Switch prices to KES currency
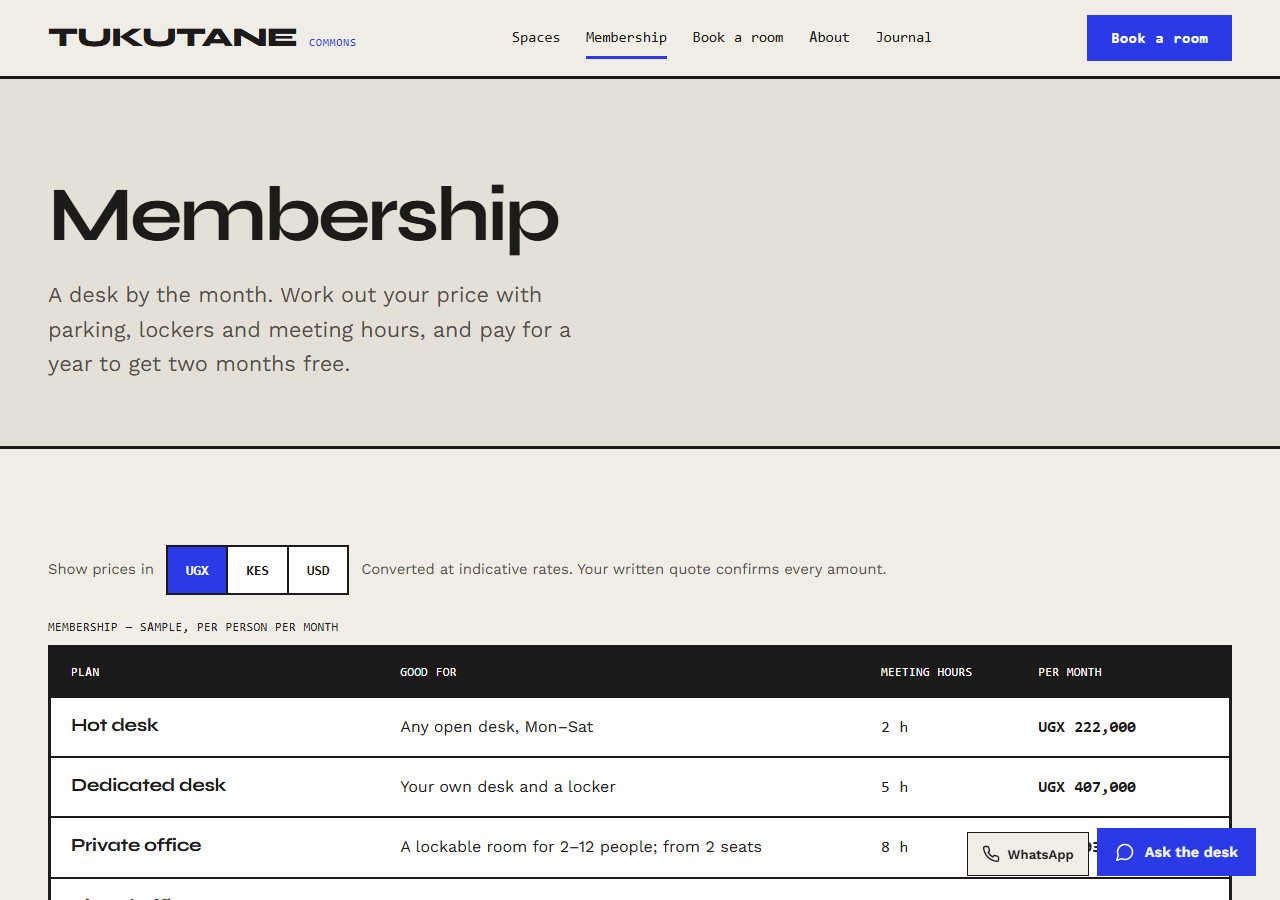Image resolution: width=1280 pixels, height=900 pixels. pyautogui.click(x=258, y=570)
